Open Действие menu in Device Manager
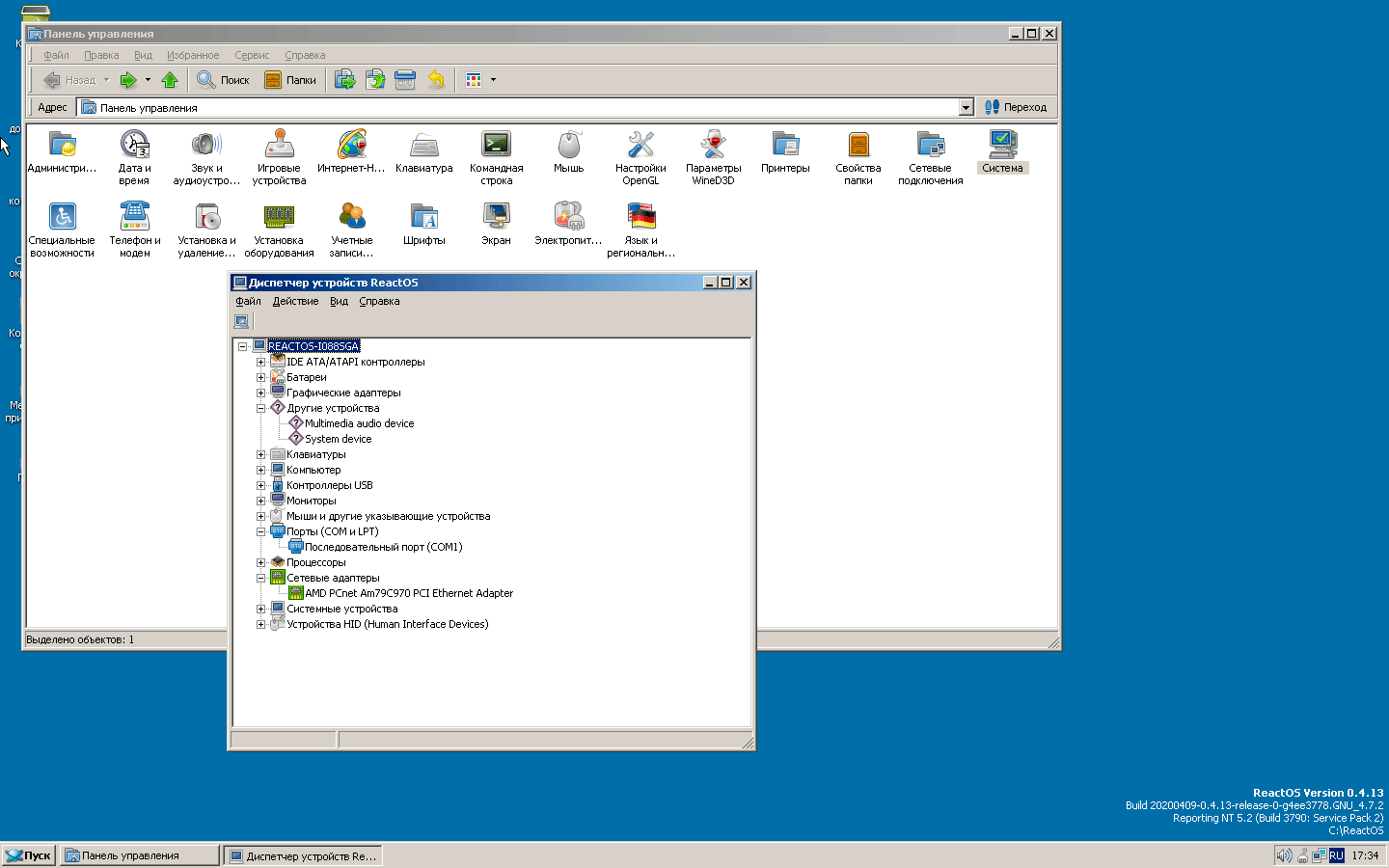The width and height of the screenshot is (1389, 868). click(x=295, y=302)
